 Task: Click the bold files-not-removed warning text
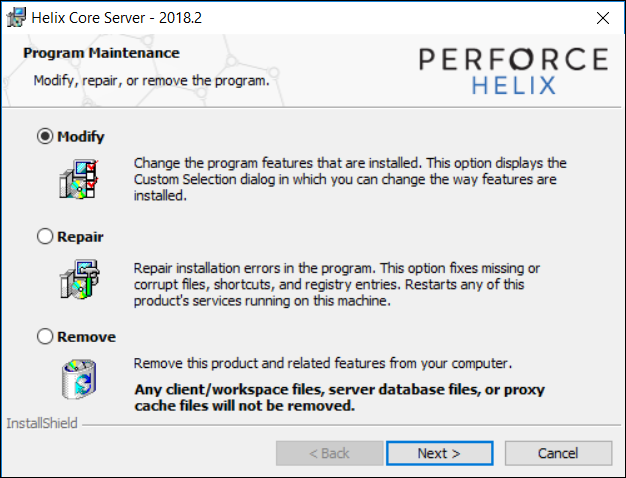(x=340, y=398)
